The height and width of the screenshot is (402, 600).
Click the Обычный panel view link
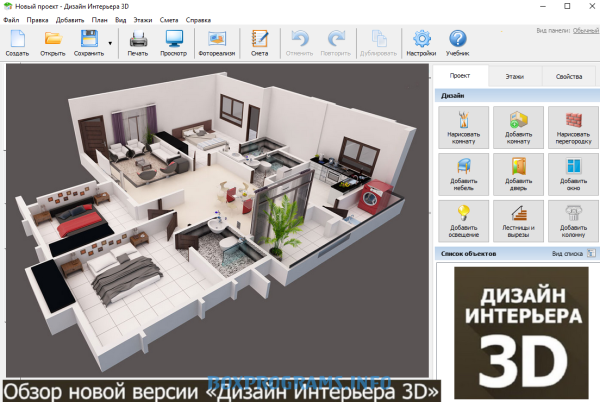(586, 31)
